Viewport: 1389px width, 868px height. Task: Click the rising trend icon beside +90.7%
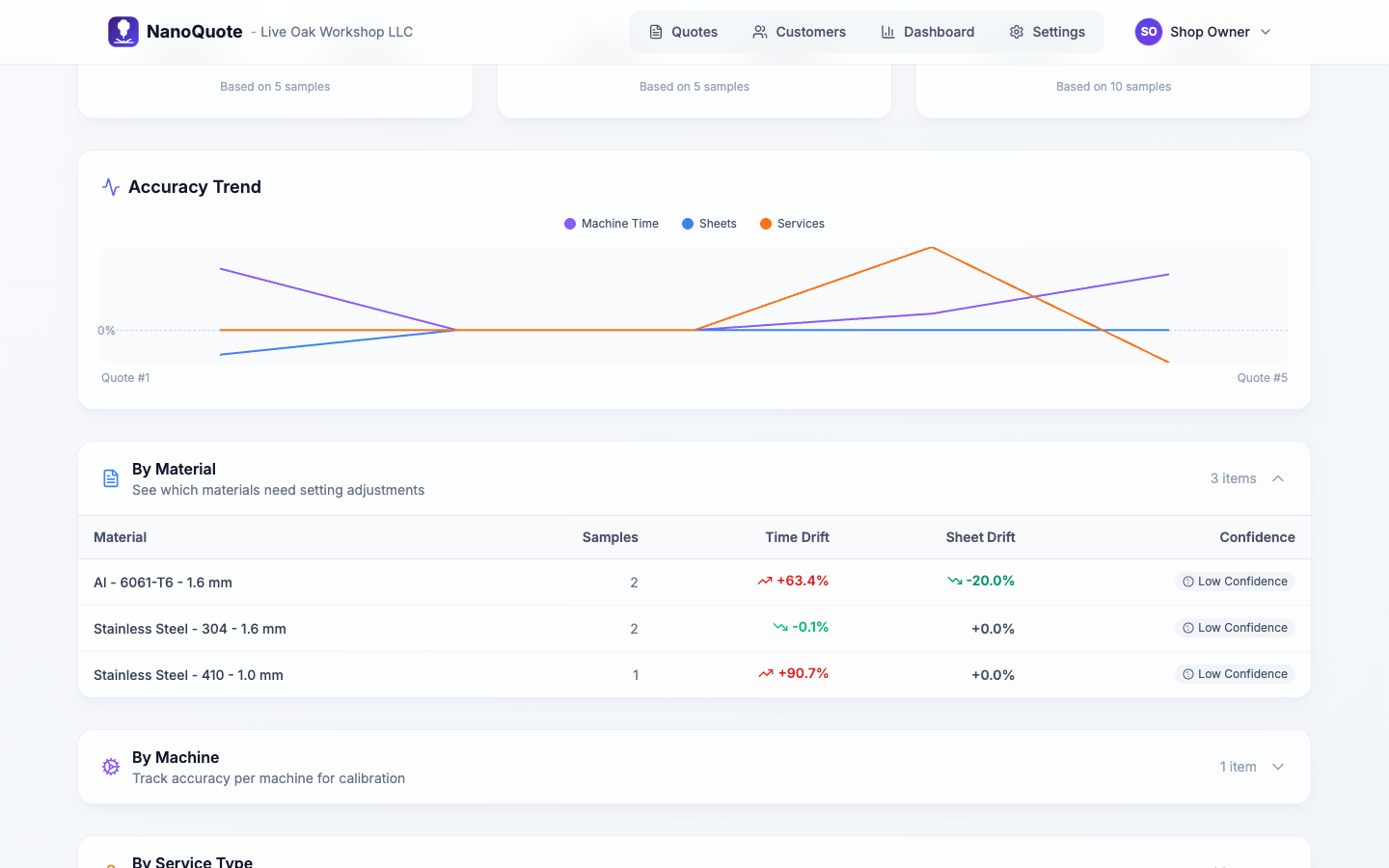point(766,674)
